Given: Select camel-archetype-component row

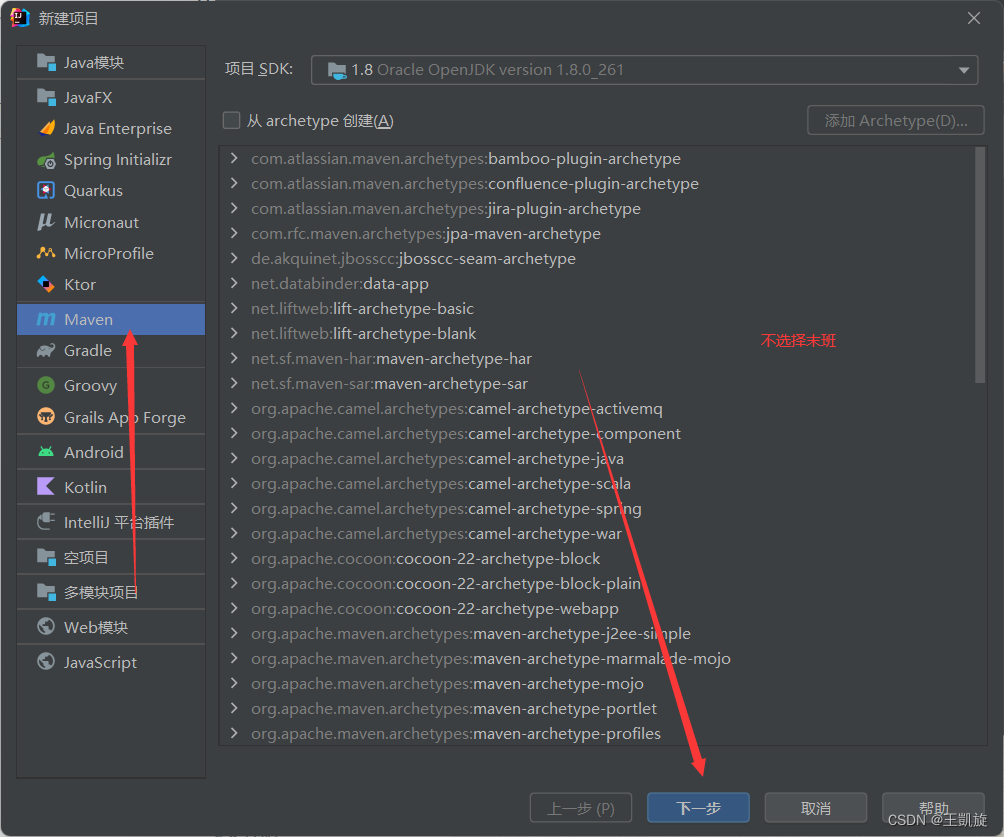Looking at the screenshot, I should tap(597, 433).
